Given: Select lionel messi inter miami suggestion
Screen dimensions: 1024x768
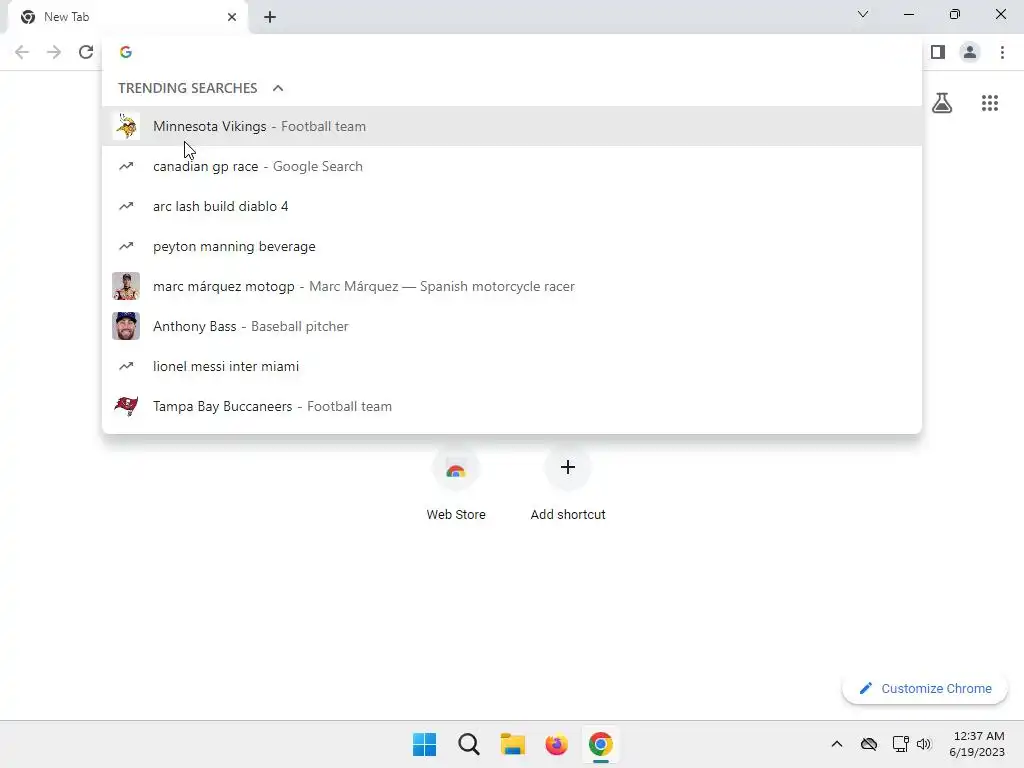Looking at the screenshot, I should (512, 366).
